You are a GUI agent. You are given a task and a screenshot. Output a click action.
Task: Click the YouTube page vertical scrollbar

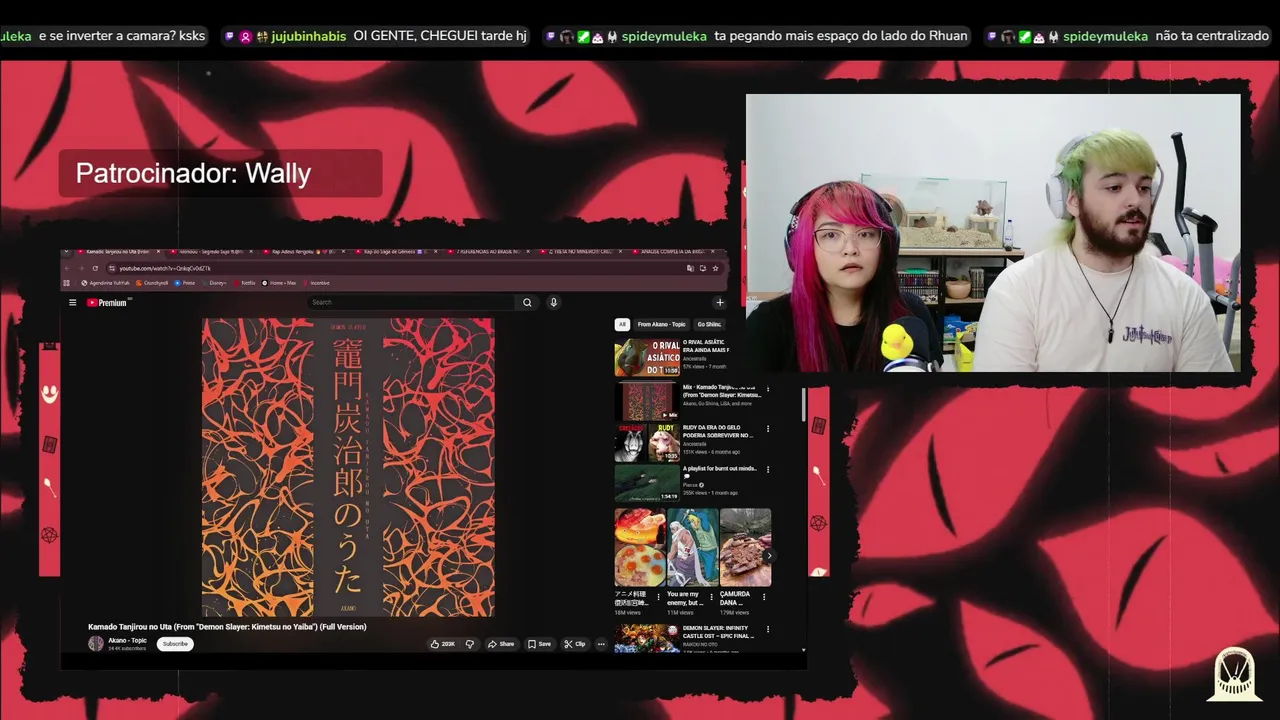pyautogui.click(x=803, y=405)
